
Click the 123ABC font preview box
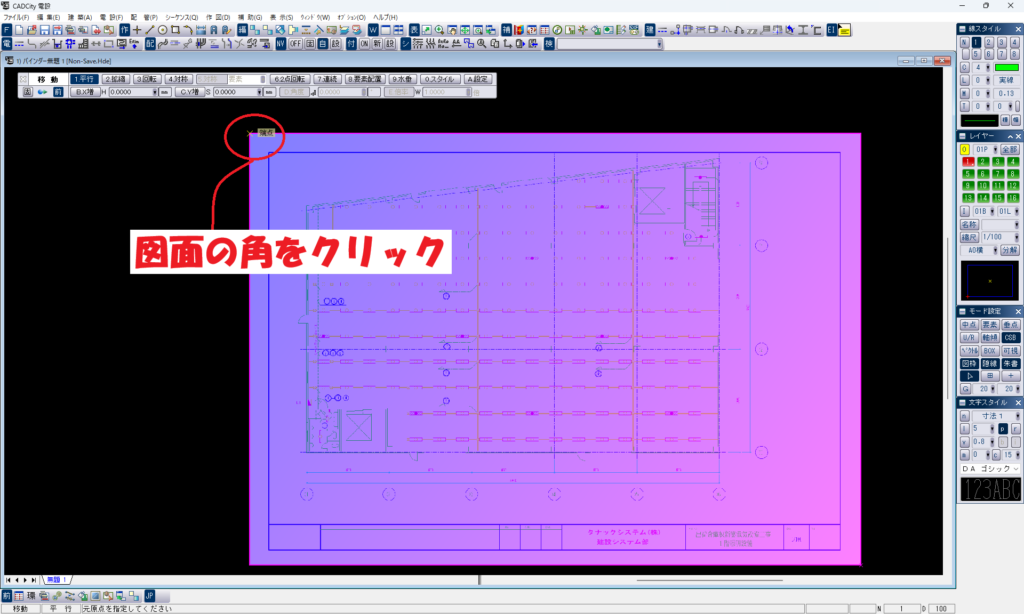pos(990,489)
